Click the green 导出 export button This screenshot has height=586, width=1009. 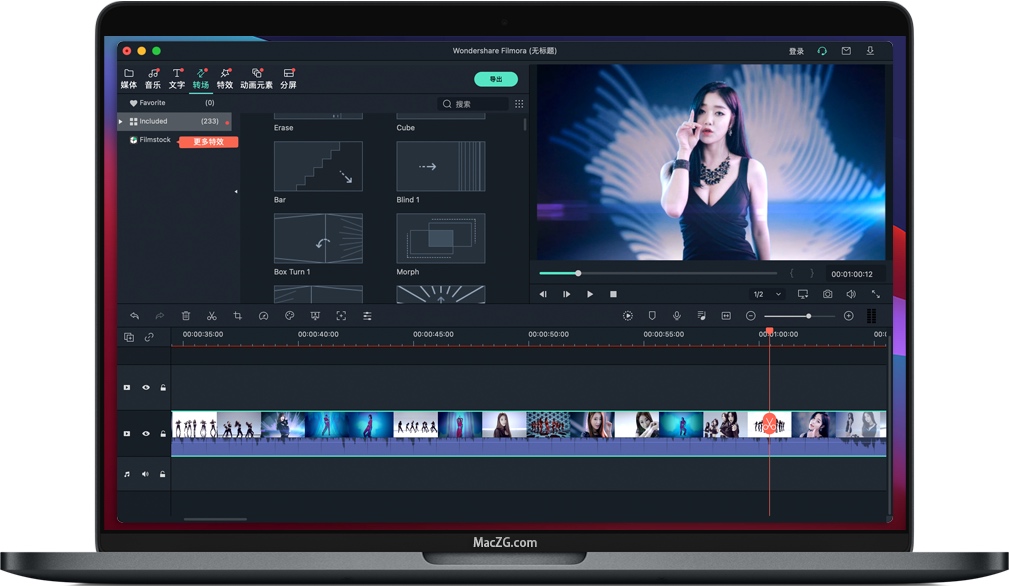click(x=496, y=79)
